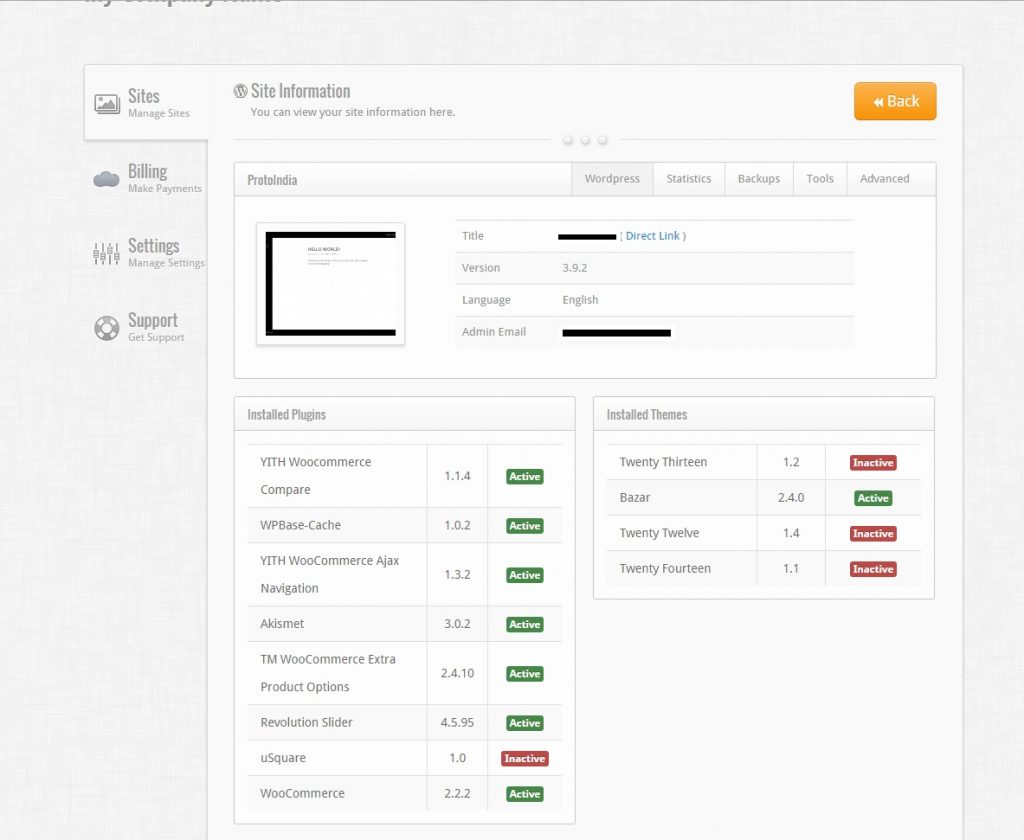Click the Billing cloud icon
The image size is (1024, 840).
click(106, 179)
